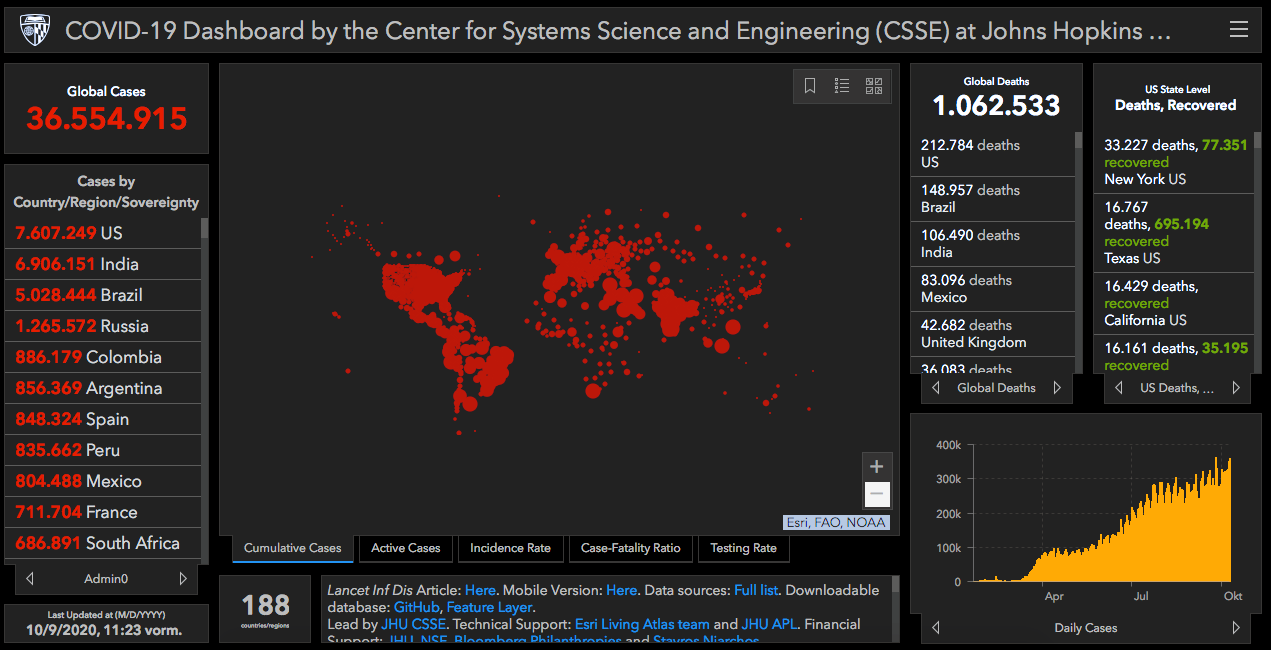Select the 106.490 deaths India entry
Screen dimensions: 1271x650
[993, 244]
